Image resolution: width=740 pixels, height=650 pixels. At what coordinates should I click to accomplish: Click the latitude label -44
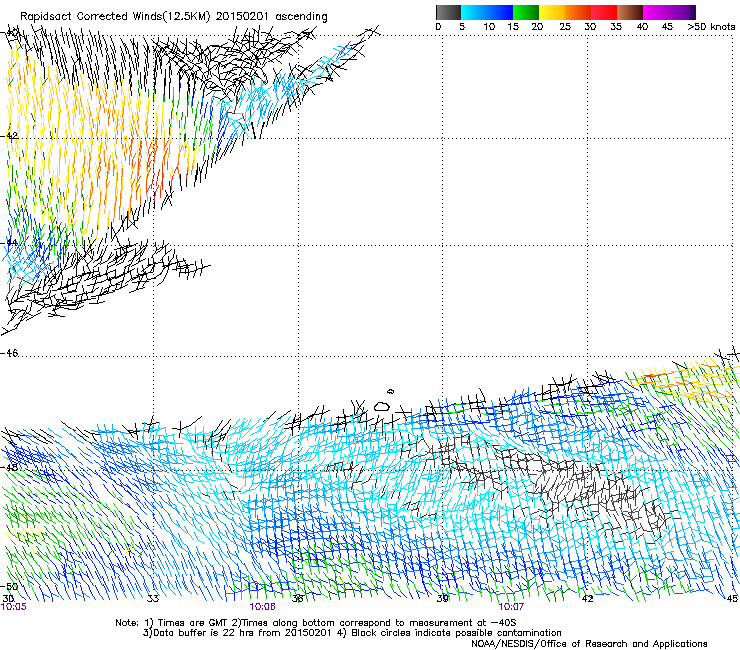9,243
